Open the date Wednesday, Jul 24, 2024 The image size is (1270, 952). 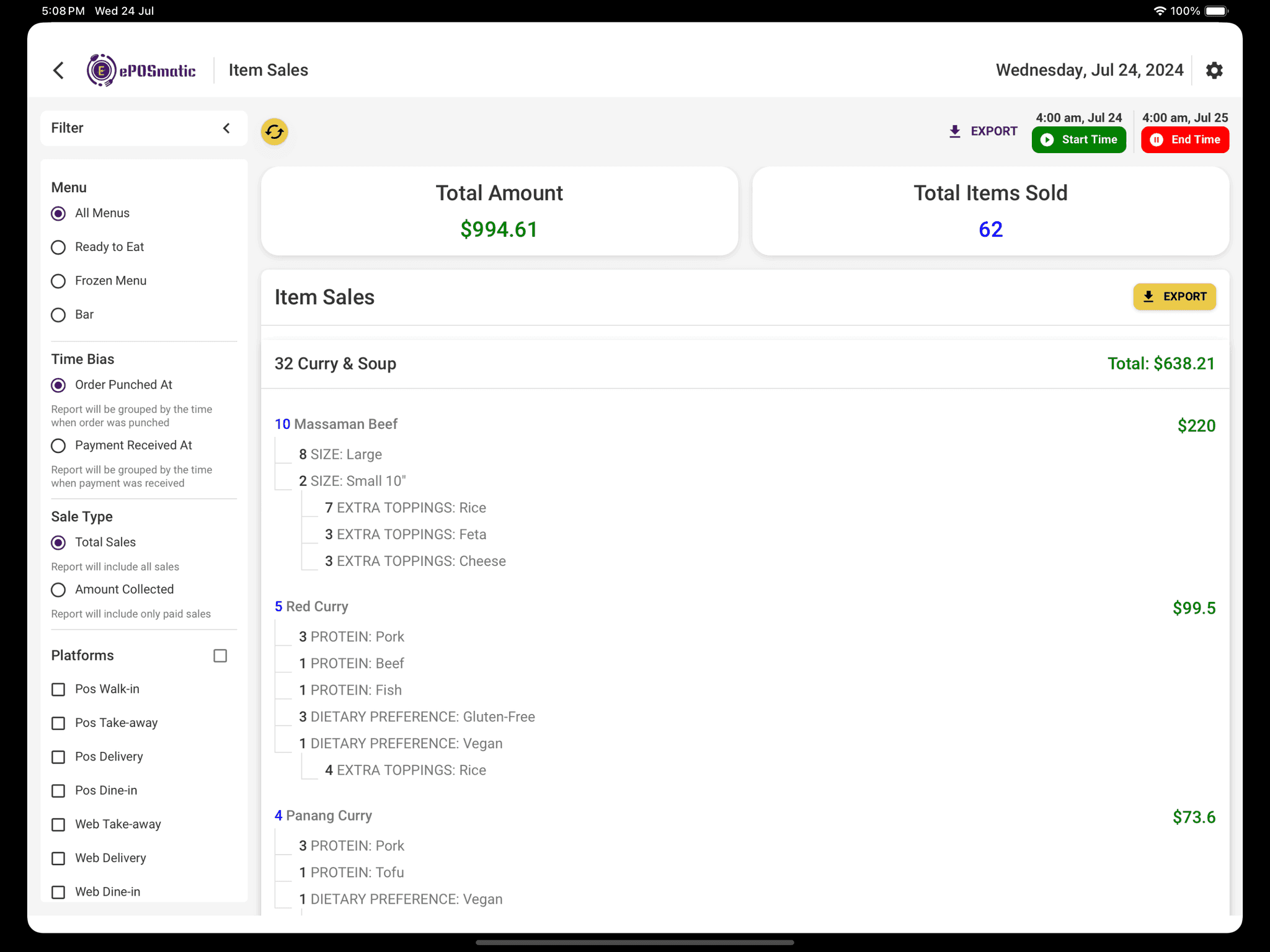(x=1090, y=70)
